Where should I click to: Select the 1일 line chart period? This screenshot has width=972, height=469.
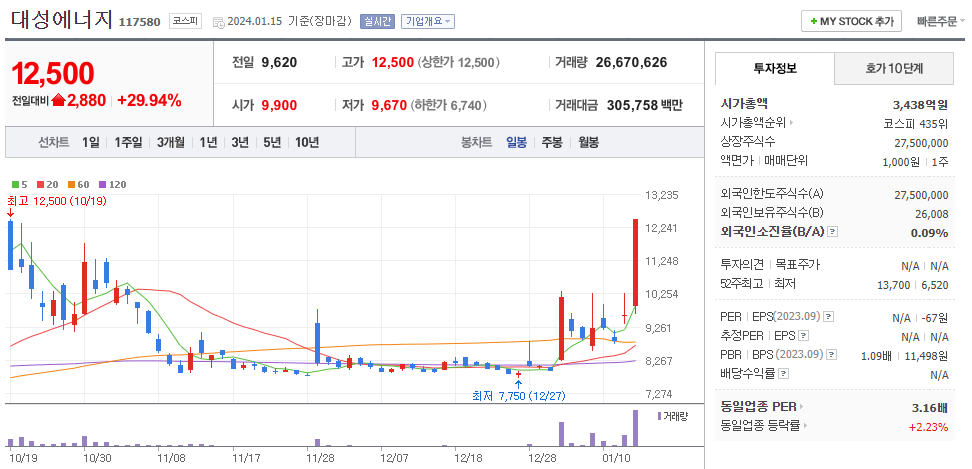coord(91,142)
